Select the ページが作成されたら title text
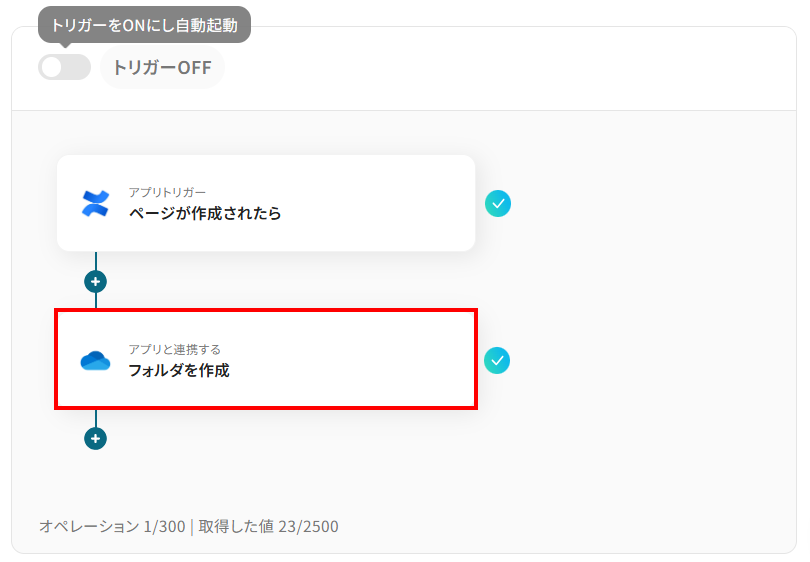Screen dimensions: 810x562 click(205, 213)
